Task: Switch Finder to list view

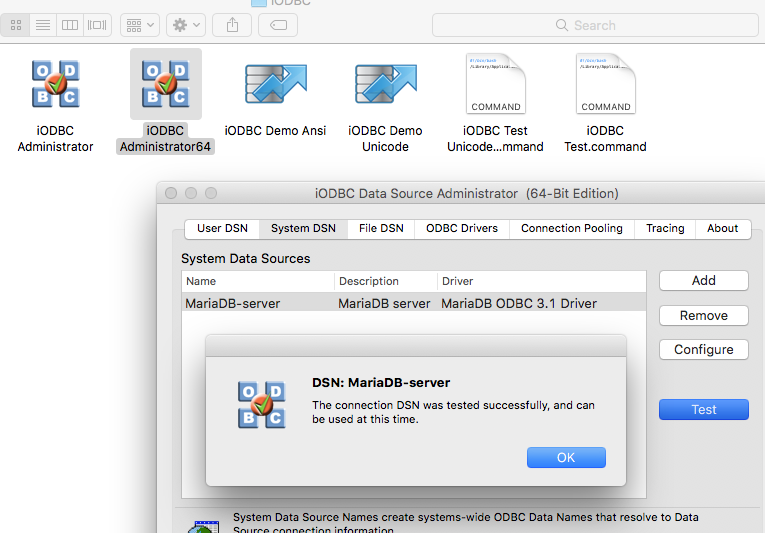Action: pyautogui.click(x=43, y=25)
